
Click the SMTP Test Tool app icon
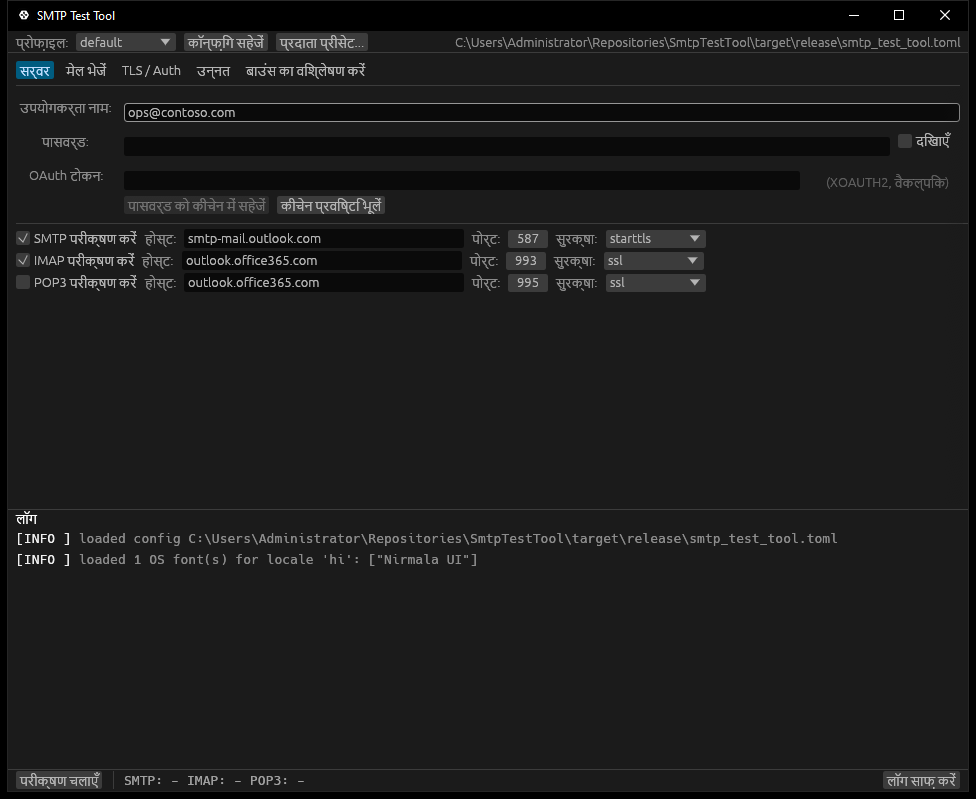(24, 15)
